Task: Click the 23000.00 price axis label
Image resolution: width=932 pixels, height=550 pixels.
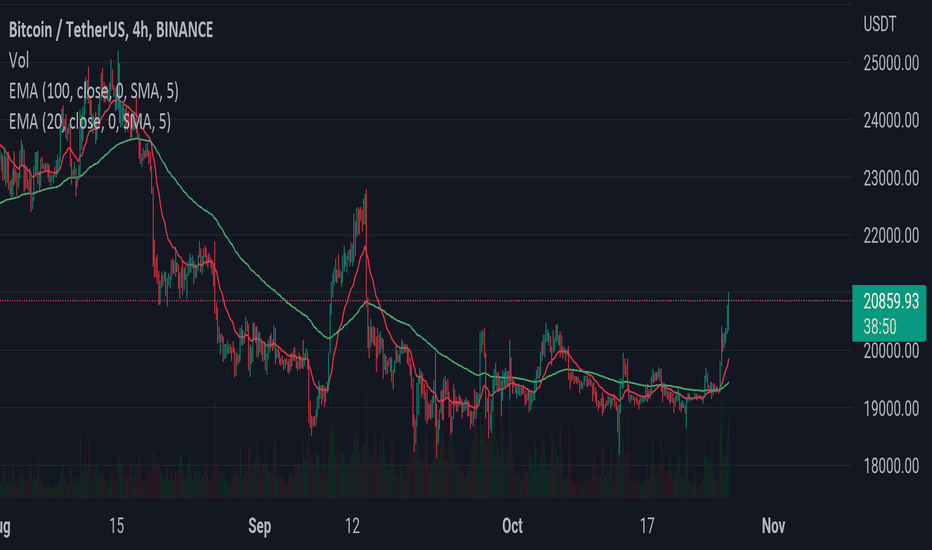Action: [x=891, y=178]
